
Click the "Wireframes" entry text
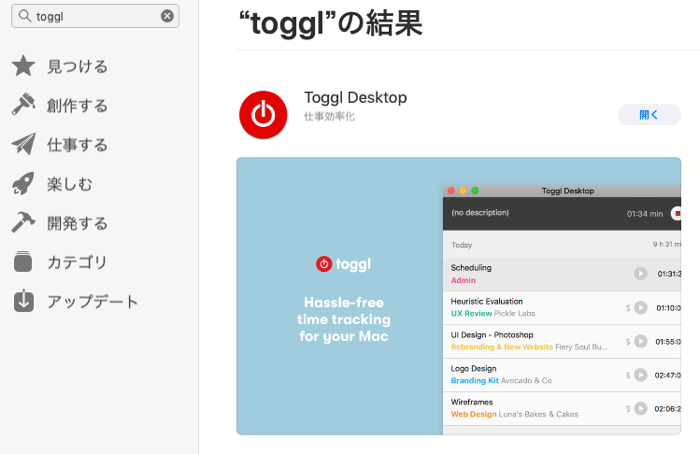(x=472, y=402)
